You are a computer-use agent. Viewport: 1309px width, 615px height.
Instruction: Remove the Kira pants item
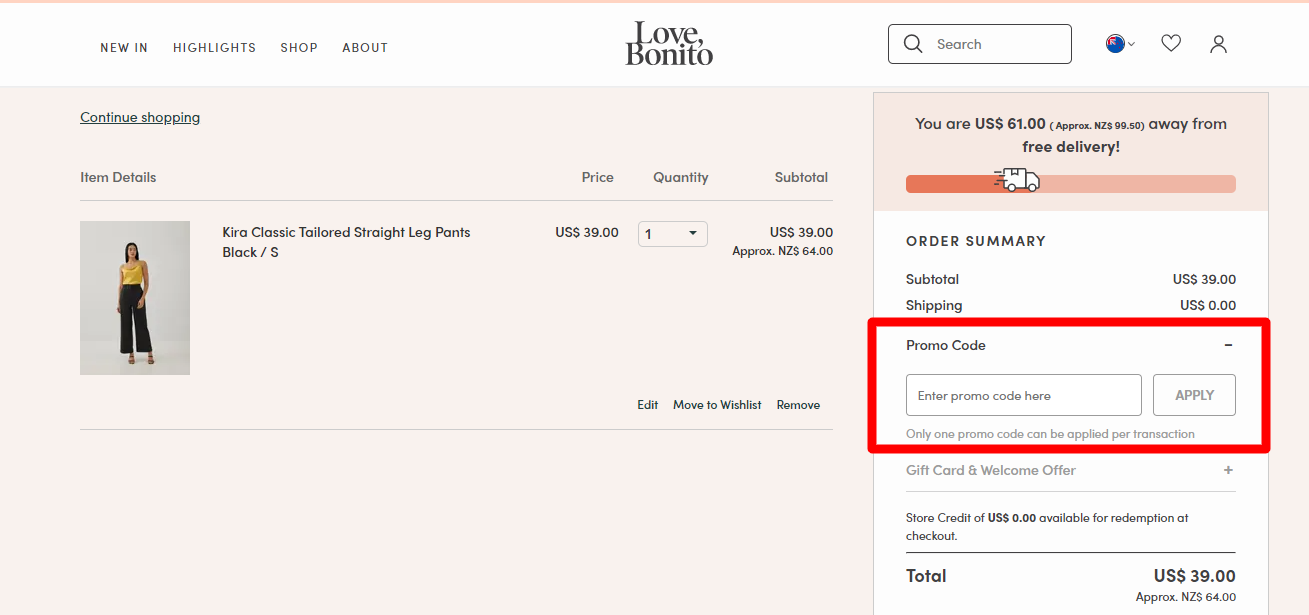tap(798, 405)
